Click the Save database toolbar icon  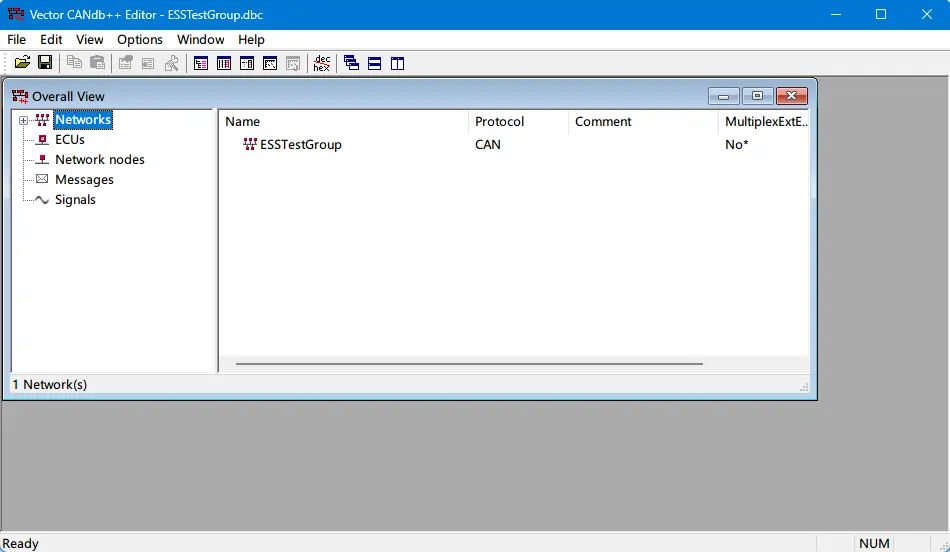[x=45, y=63]
